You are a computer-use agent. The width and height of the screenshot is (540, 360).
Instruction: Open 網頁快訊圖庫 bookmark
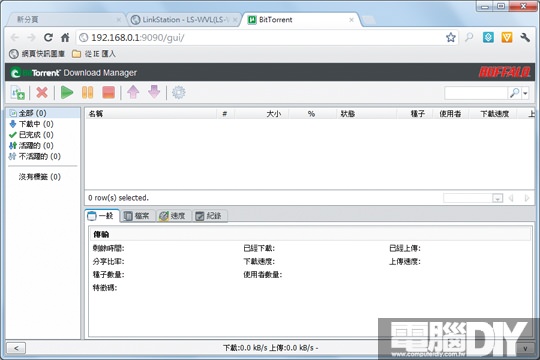tap(37, 54)
